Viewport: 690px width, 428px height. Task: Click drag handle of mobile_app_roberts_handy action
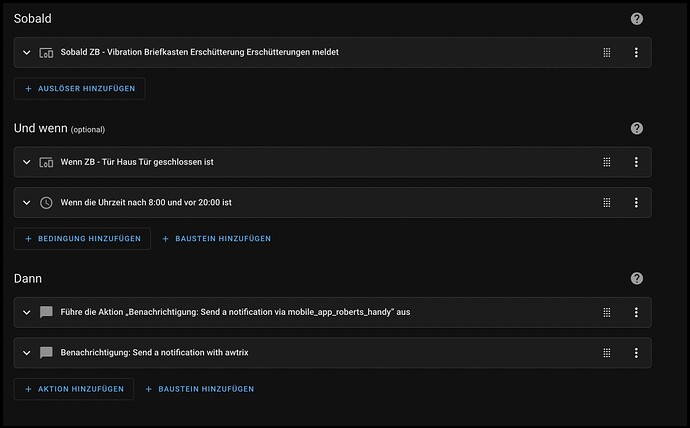606,312
